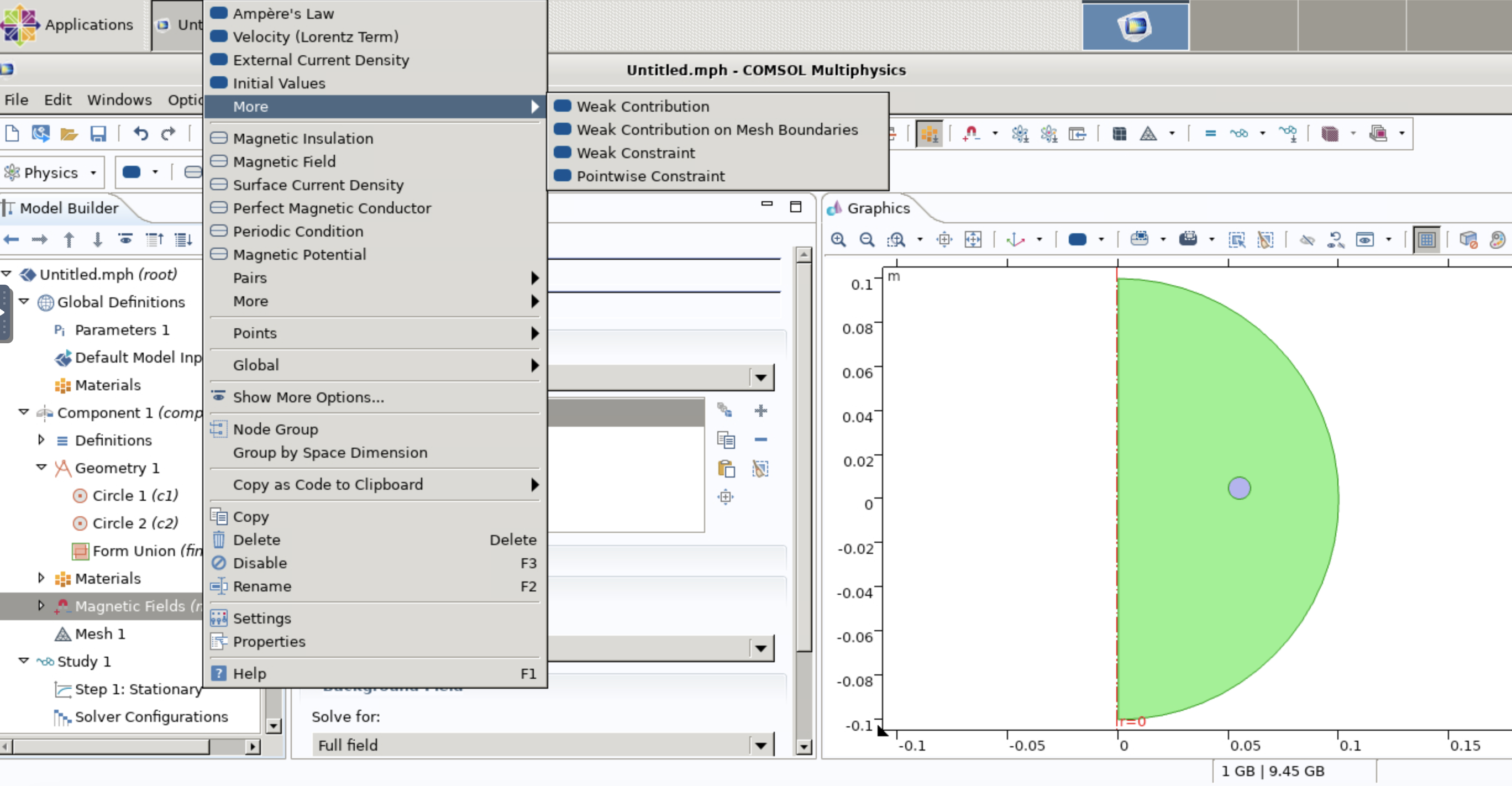The image size is (1512, 786).
Task: Click Remove from Selection minus icon
Action: 760,439
